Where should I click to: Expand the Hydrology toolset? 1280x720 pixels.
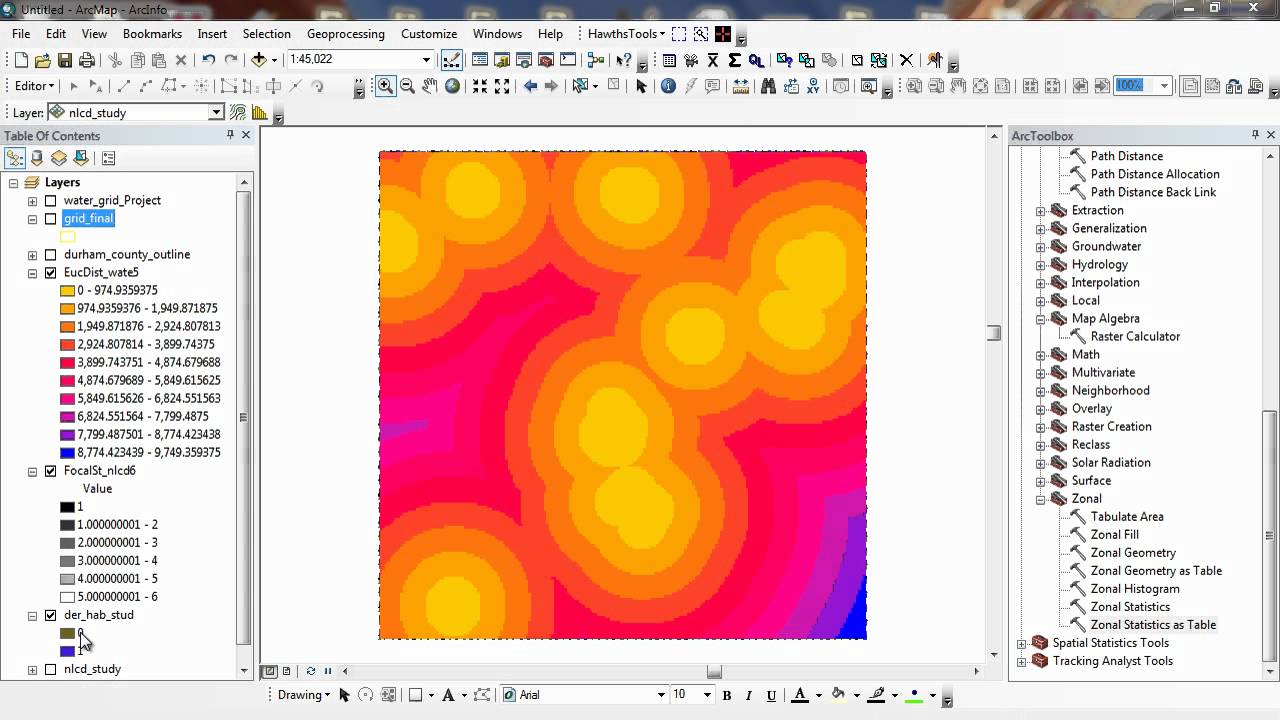click(1040, 265)
